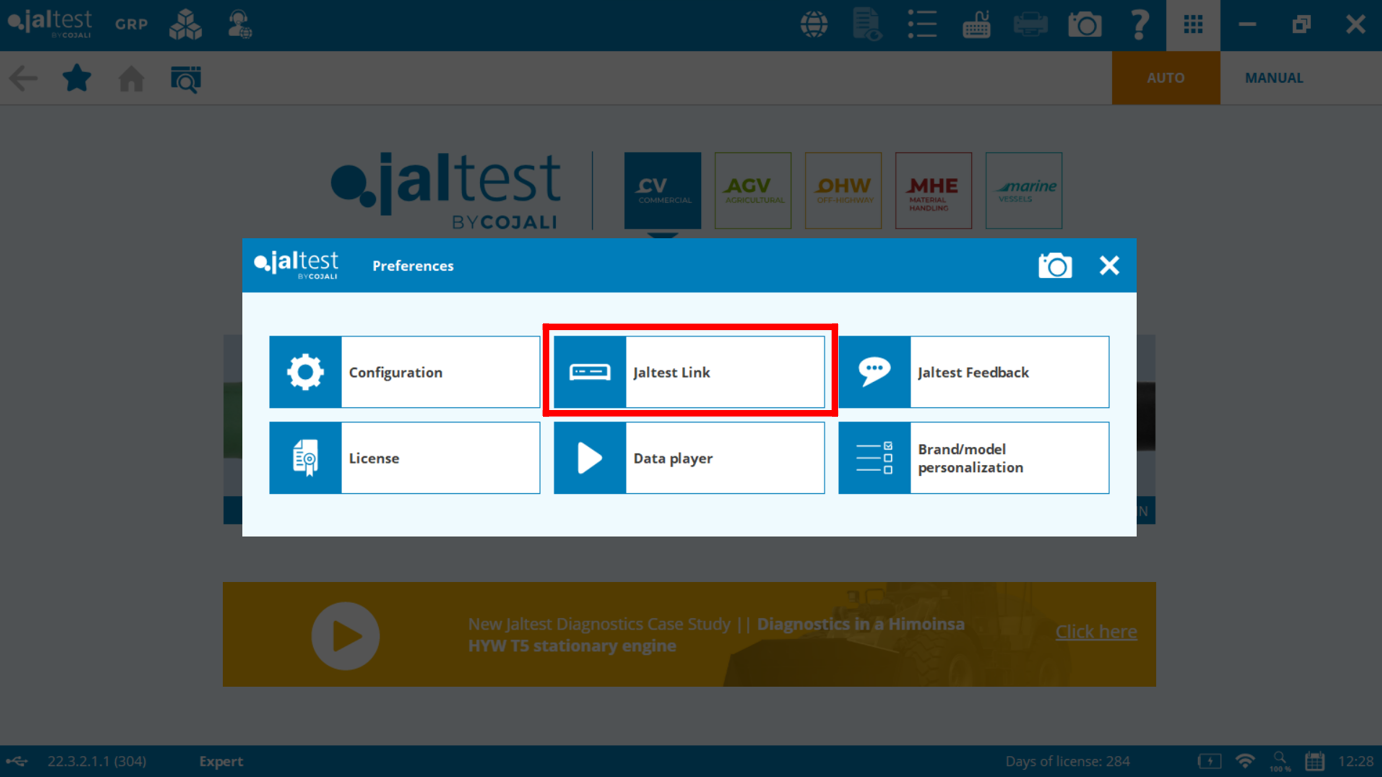Click the Wi-Fi status icon
This screenshot has height=777, width=1382.
tap(1245, 761)
